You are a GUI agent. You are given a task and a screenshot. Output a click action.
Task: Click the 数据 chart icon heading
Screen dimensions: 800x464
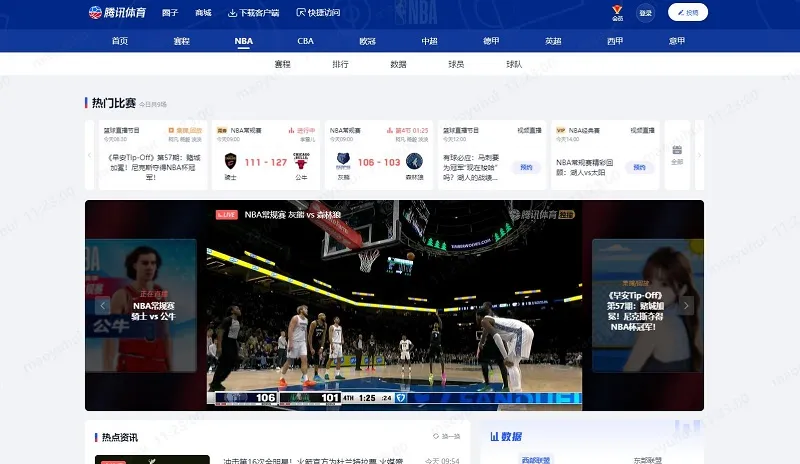click(x=506, y=436)
